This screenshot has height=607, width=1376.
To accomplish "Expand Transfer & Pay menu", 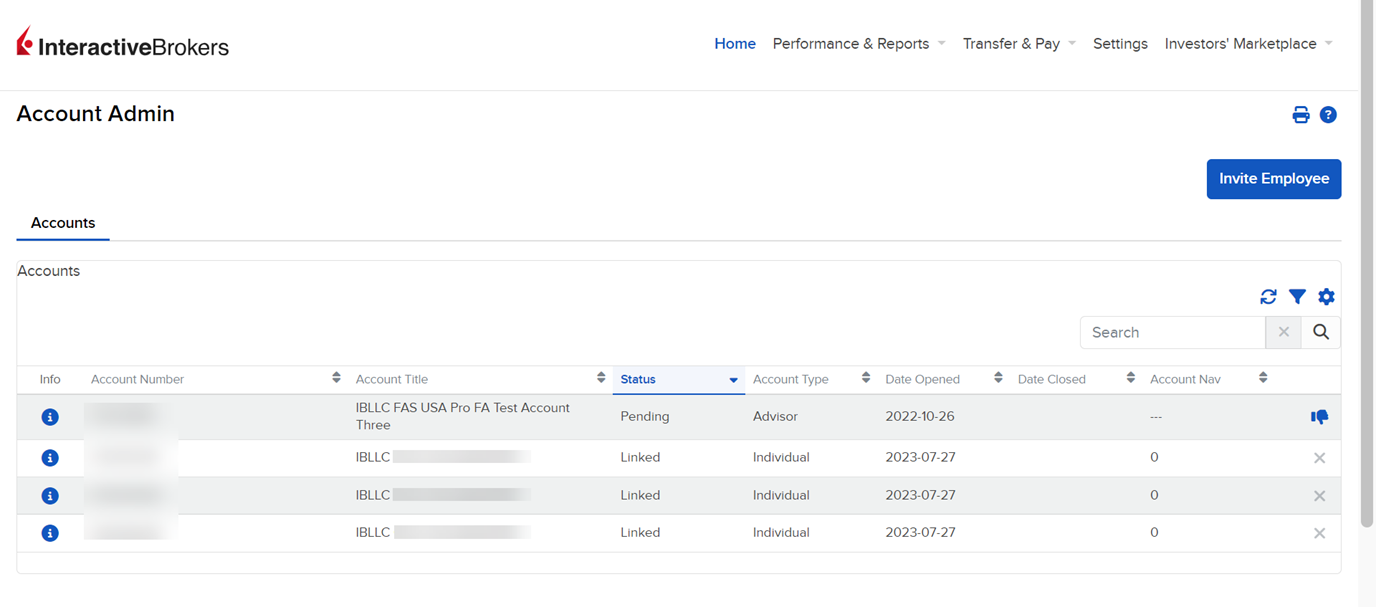I will pyautogui.click(x=1018, y=44).
